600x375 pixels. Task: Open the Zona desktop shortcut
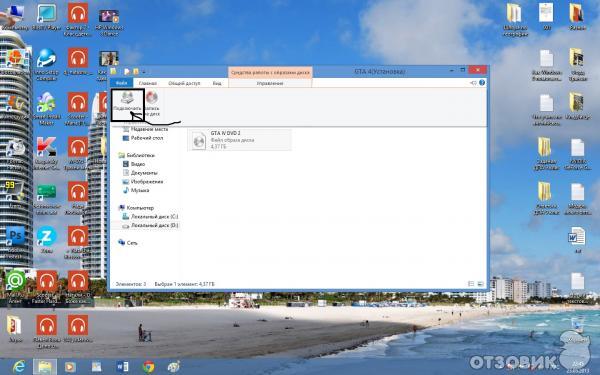pyautogui.click(x=46, y=240)
